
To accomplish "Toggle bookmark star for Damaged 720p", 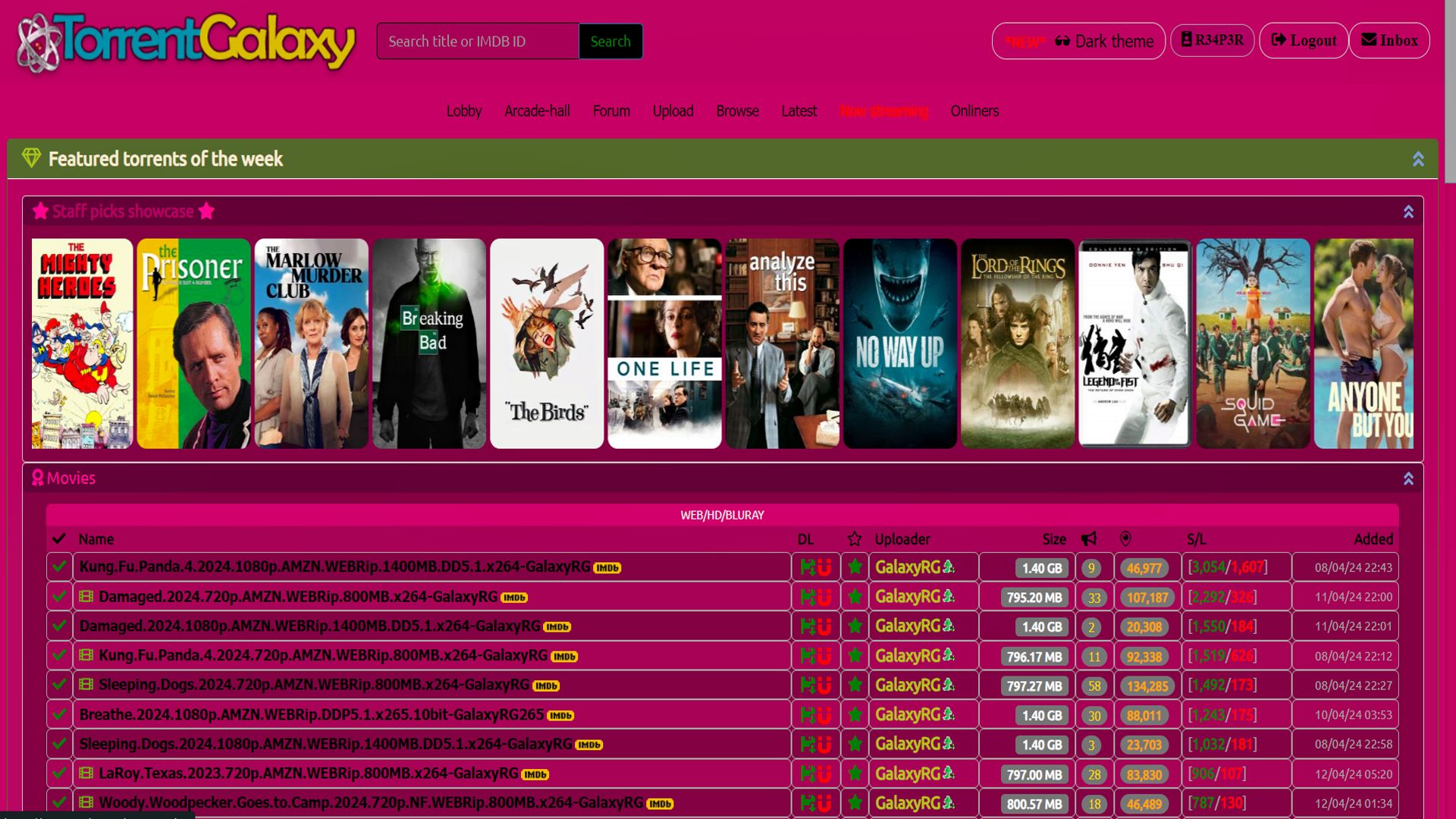I will [855, 597].
